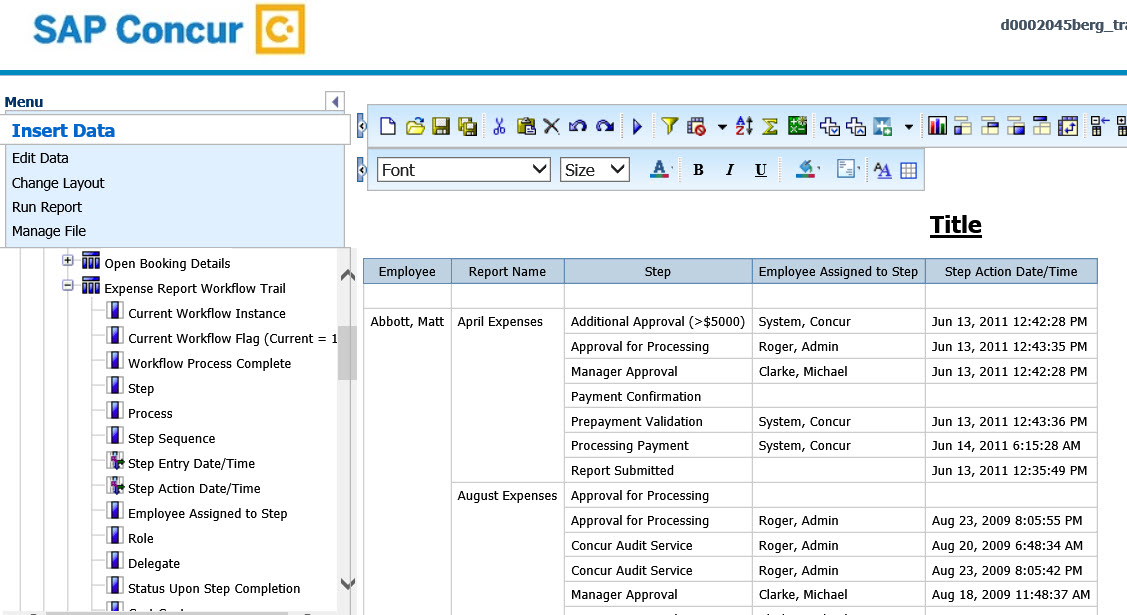The width and height of the screenshot is (1127, 615).
Task: Click the Save icon in toolbar
Action: click(x=441, y=126)
